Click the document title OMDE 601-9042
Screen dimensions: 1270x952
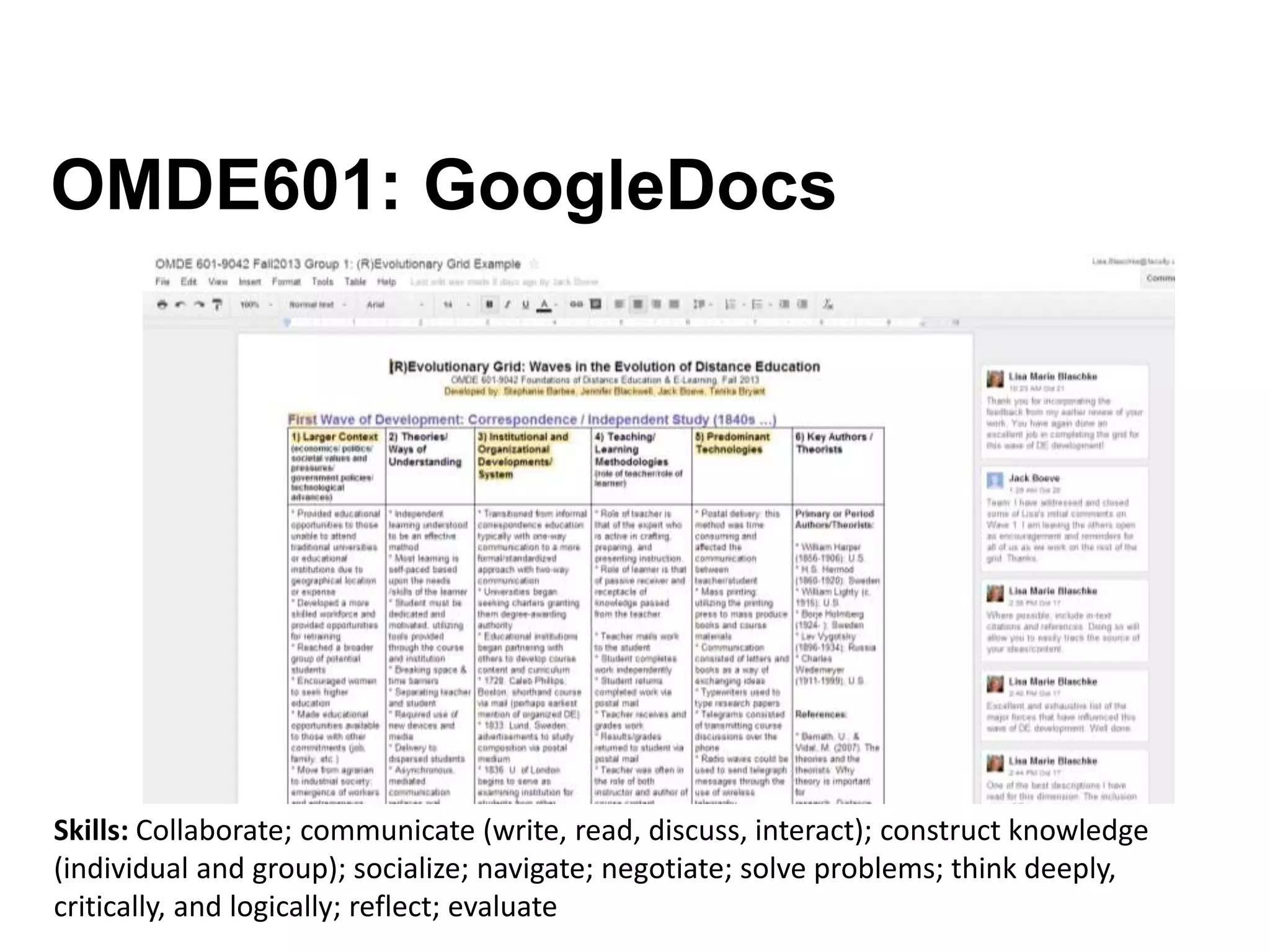pyautogui.click(x=338, y=265)
